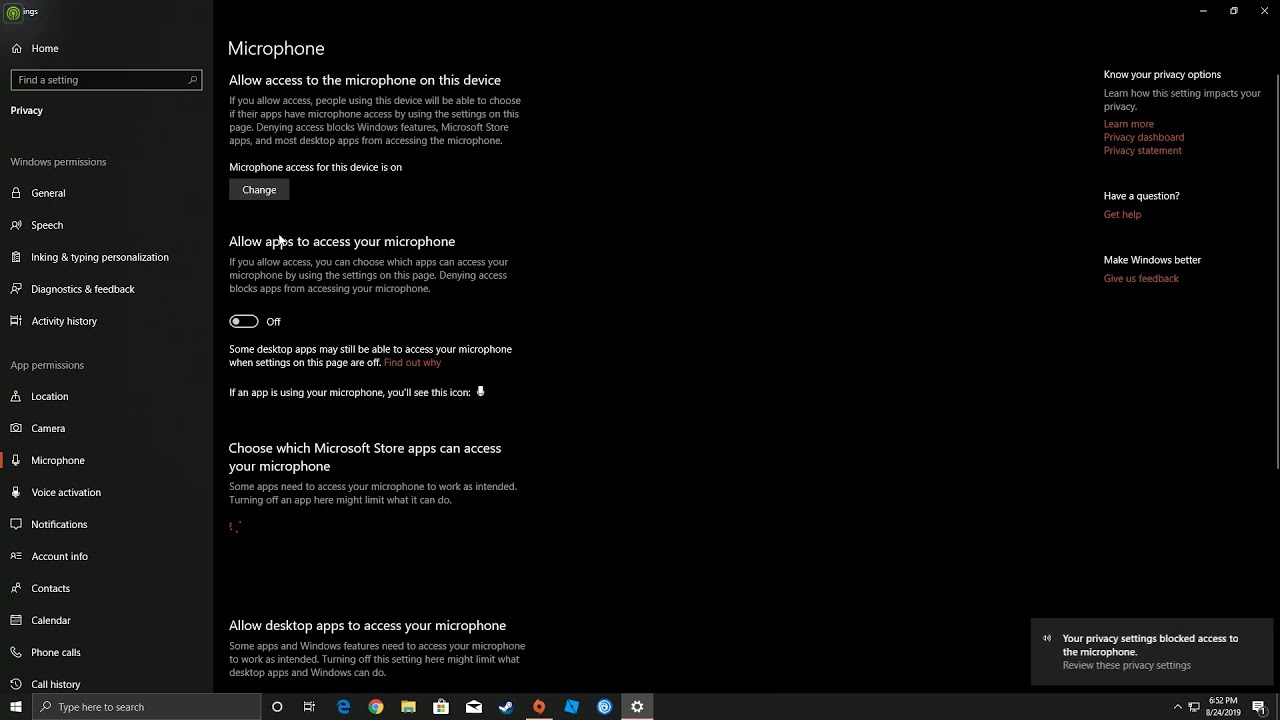Open Cortana from the taskbar
This screenshot has width=1280, height=720.
point(277,707)
